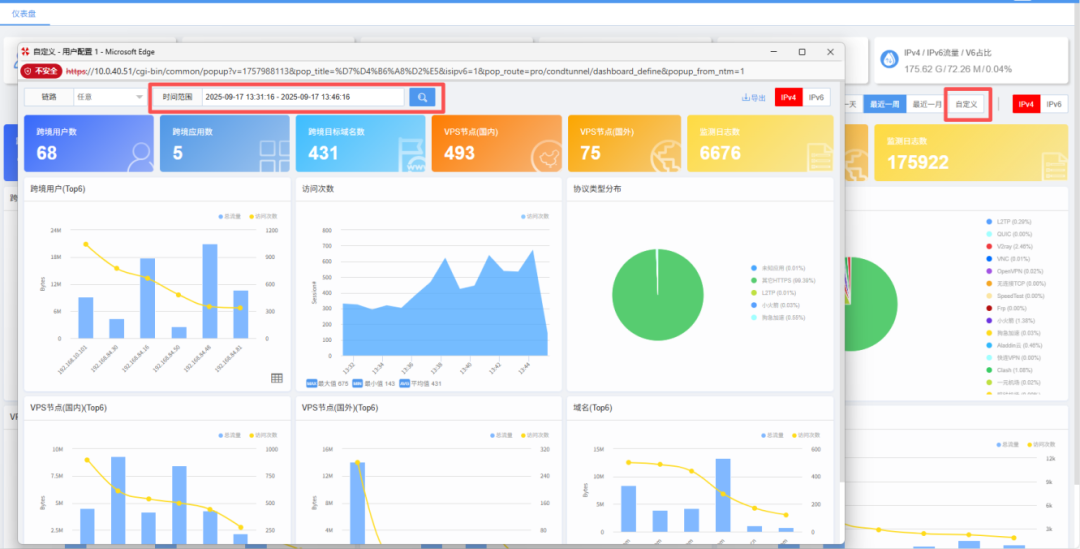The height and width of the screenshot is (549, 1080).
Task: Click the 不安全 security warning badge
Action: click(42, 72)
